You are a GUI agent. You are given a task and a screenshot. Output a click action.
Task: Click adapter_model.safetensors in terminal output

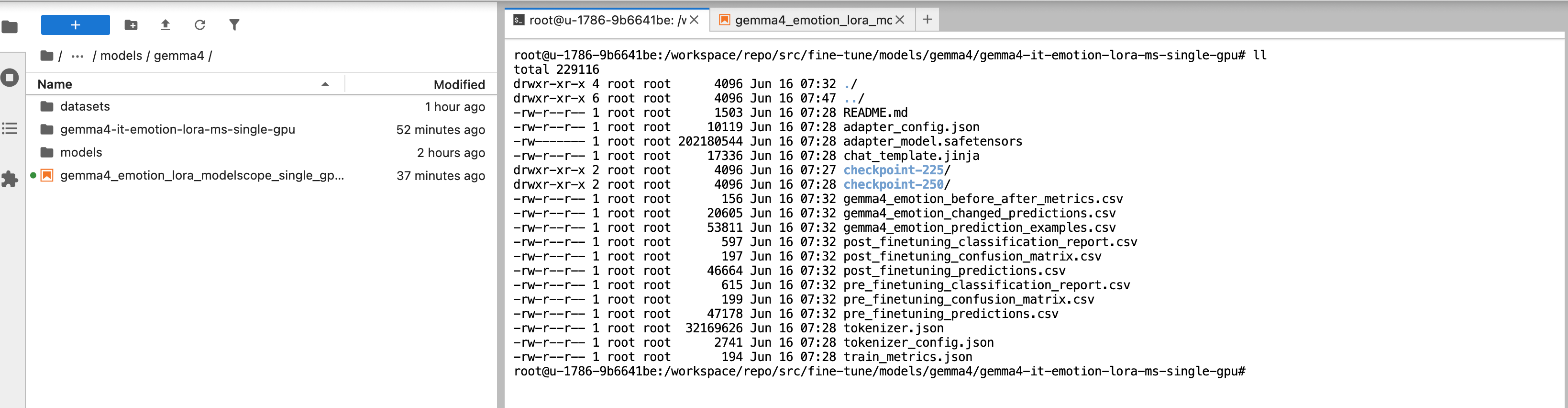[932, 141]
